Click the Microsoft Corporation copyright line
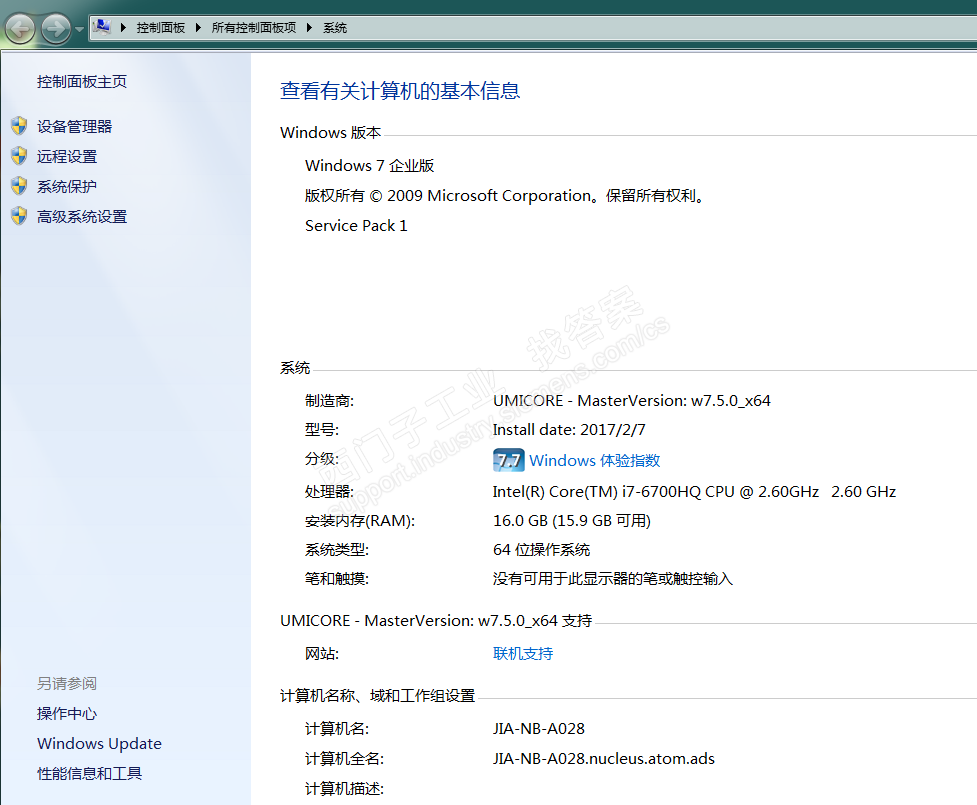This screenshot has height=805, width=977. [x=505, y=196]
